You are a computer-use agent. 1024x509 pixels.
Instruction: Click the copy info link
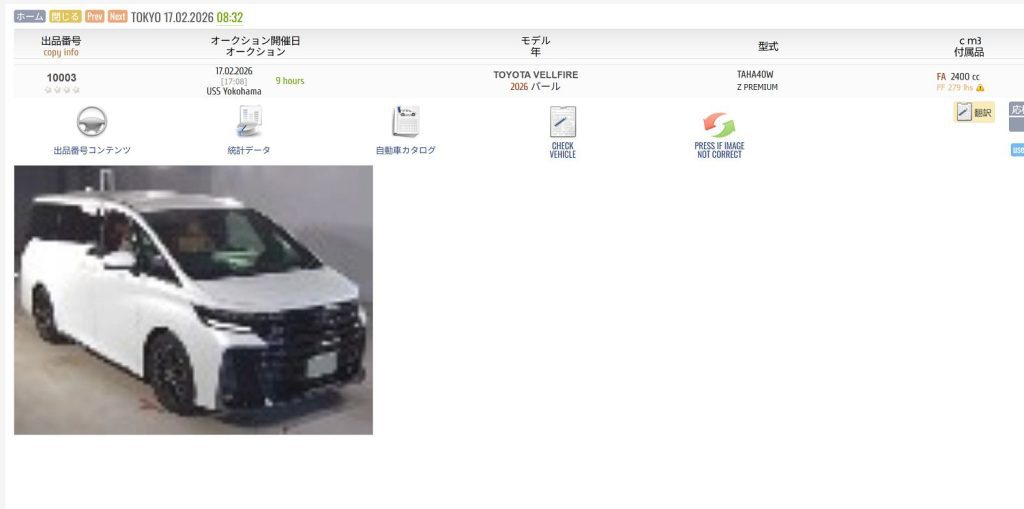(61, 52)
